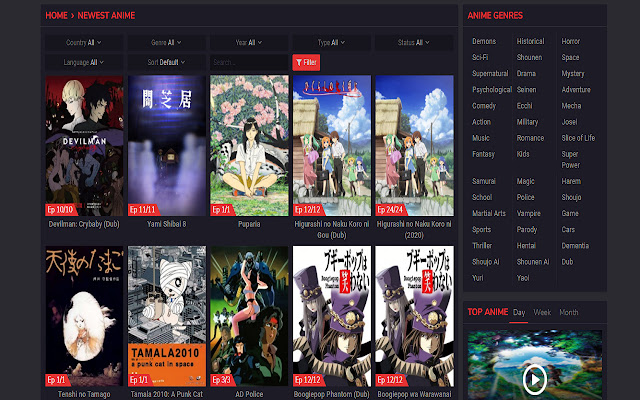Image resolution: width=640 pixels, height=400 pixels.
Task: Open Higurashi no Naku Koro ni (2020) poster
Action: 414,145
